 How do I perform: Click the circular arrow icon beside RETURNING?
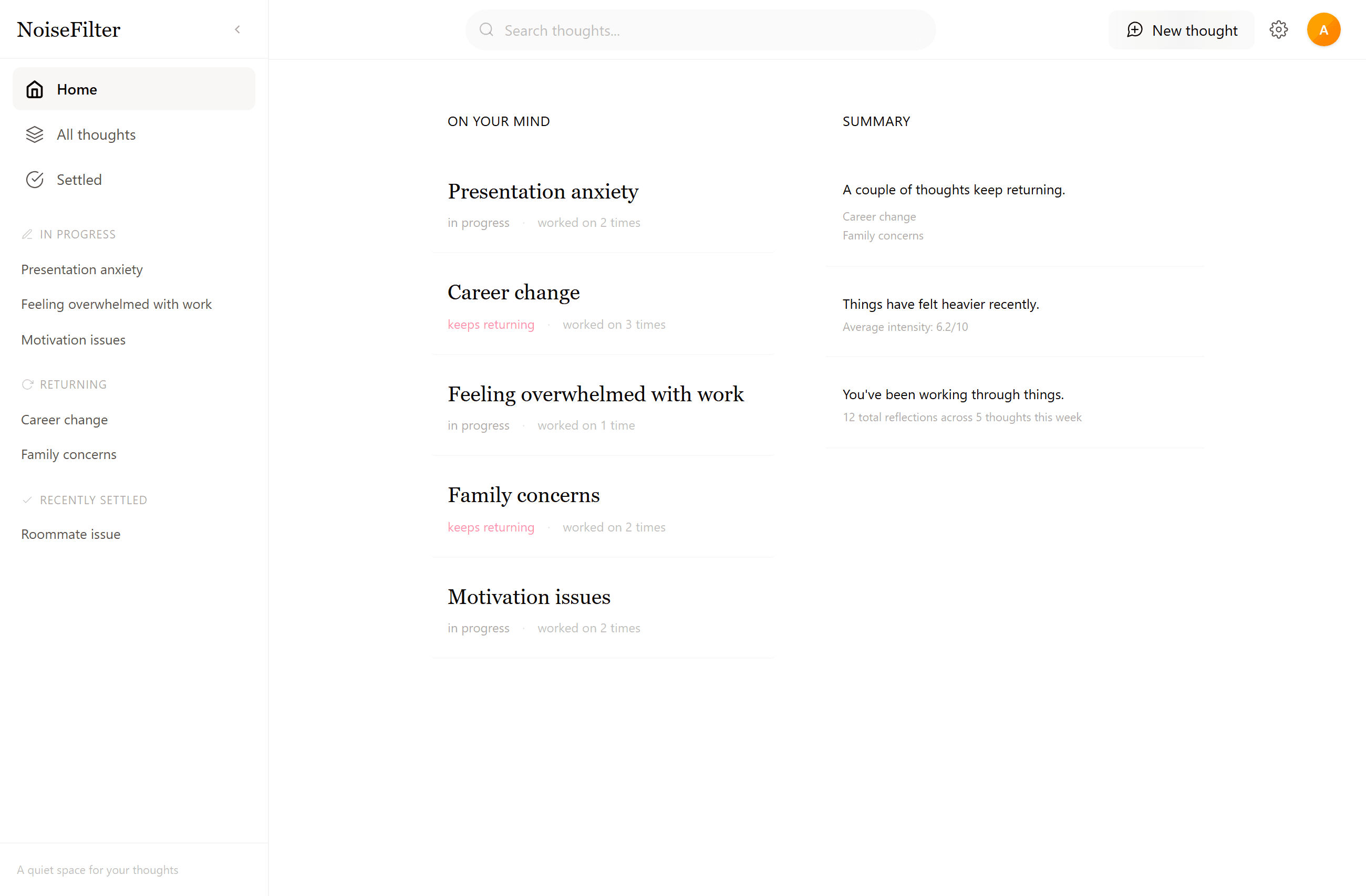(x=27, y=384)
